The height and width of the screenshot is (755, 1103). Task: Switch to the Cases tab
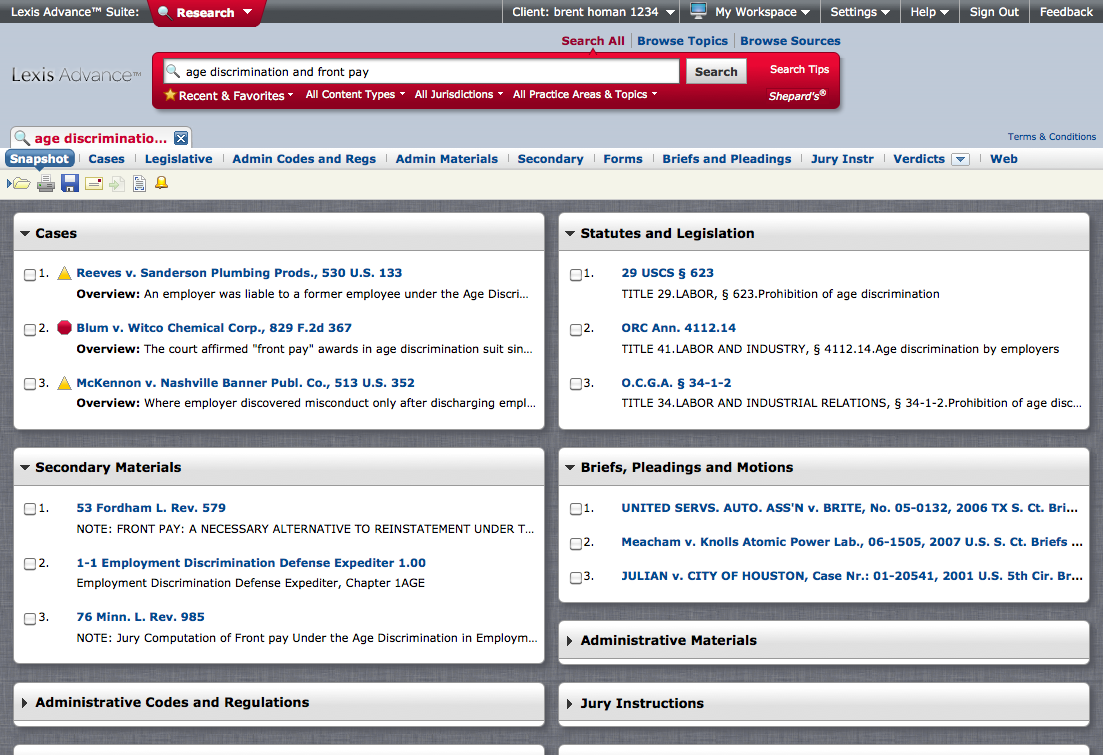tap(106, 159)
